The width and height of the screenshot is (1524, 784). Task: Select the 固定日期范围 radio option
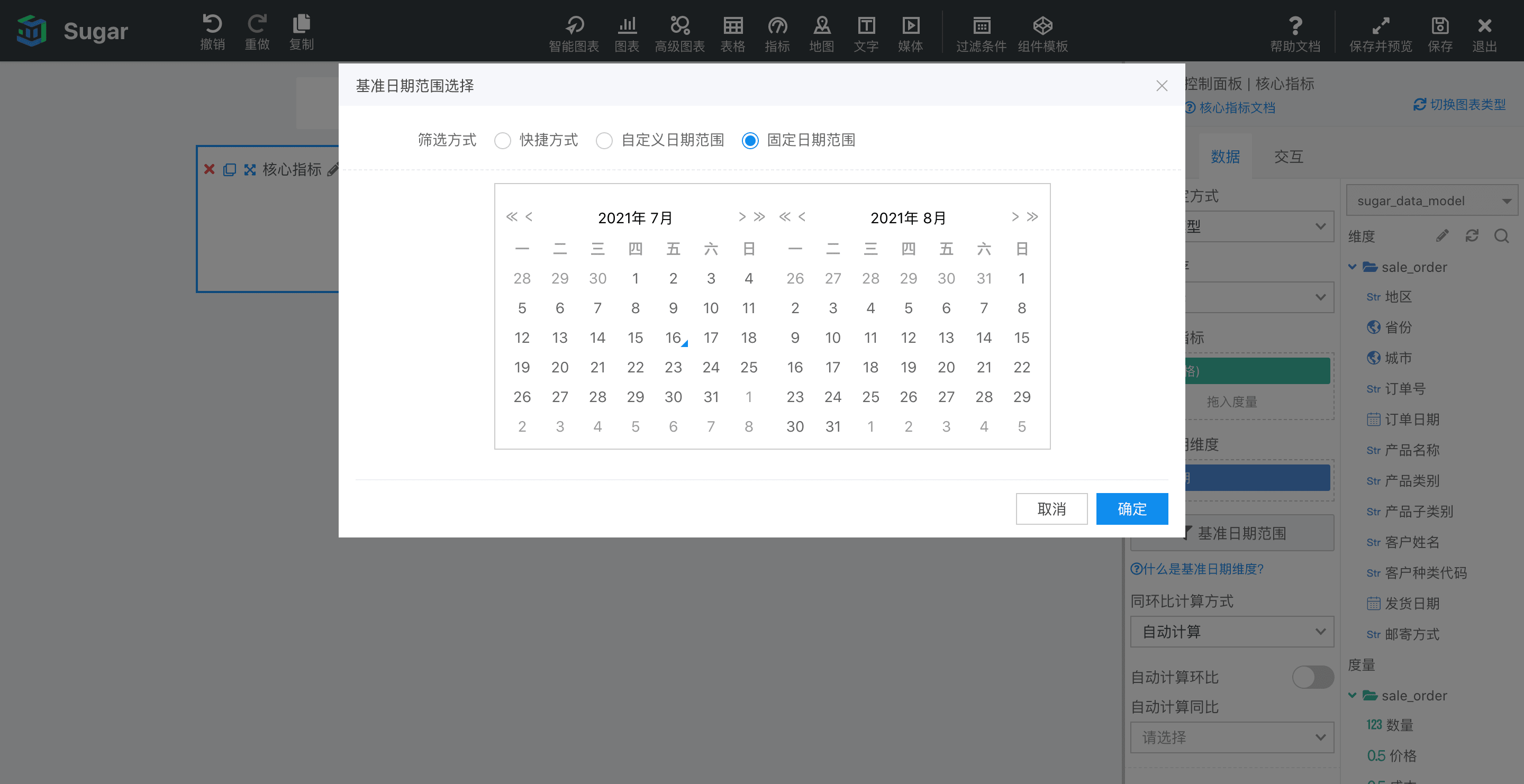[x=750, y=141]
